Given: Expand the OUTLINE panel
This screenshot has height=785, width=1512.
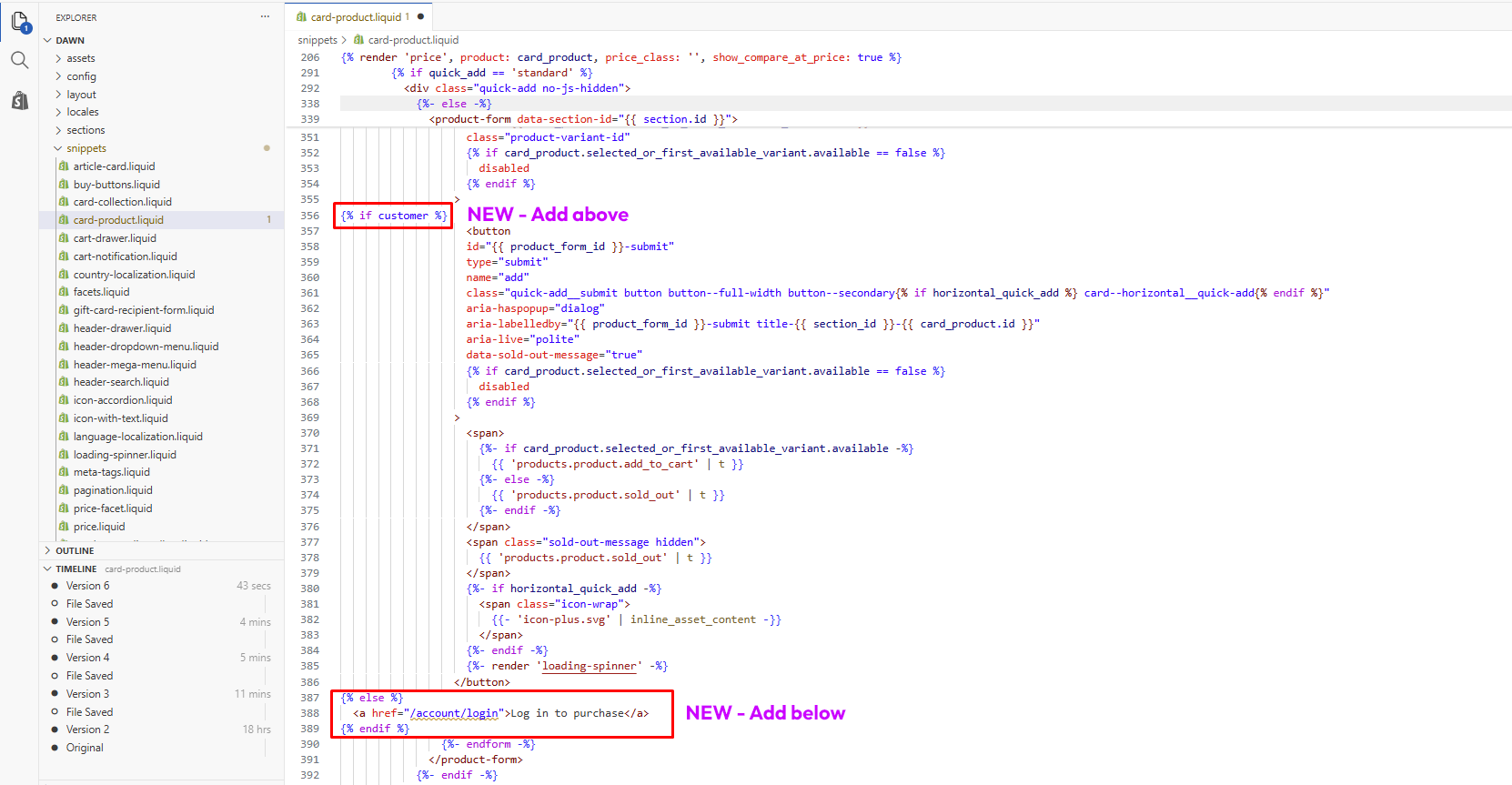Looking at the screenshot, I should tap(47, 550).
